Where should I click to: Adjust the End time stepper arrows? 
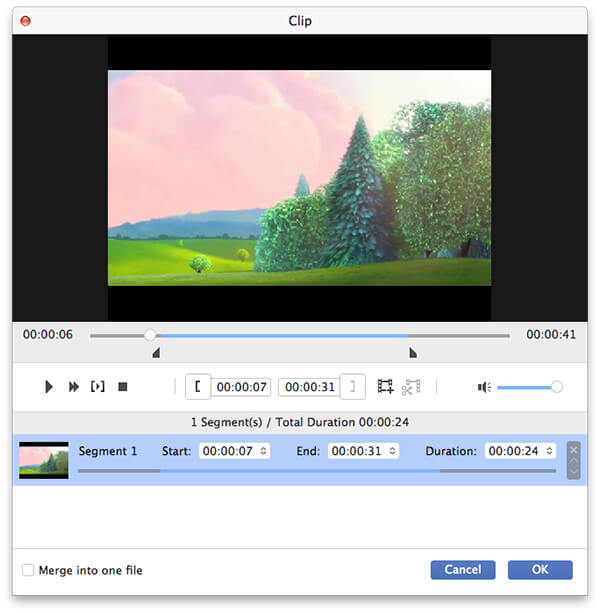coord(392,451)
